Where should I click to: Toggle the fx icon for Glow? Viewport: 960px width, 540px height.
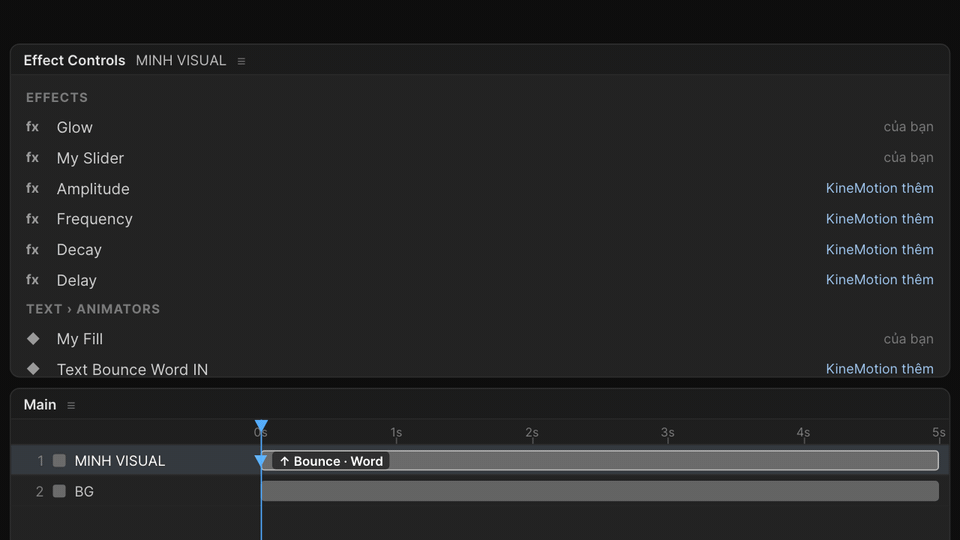[x=32, y=127]
